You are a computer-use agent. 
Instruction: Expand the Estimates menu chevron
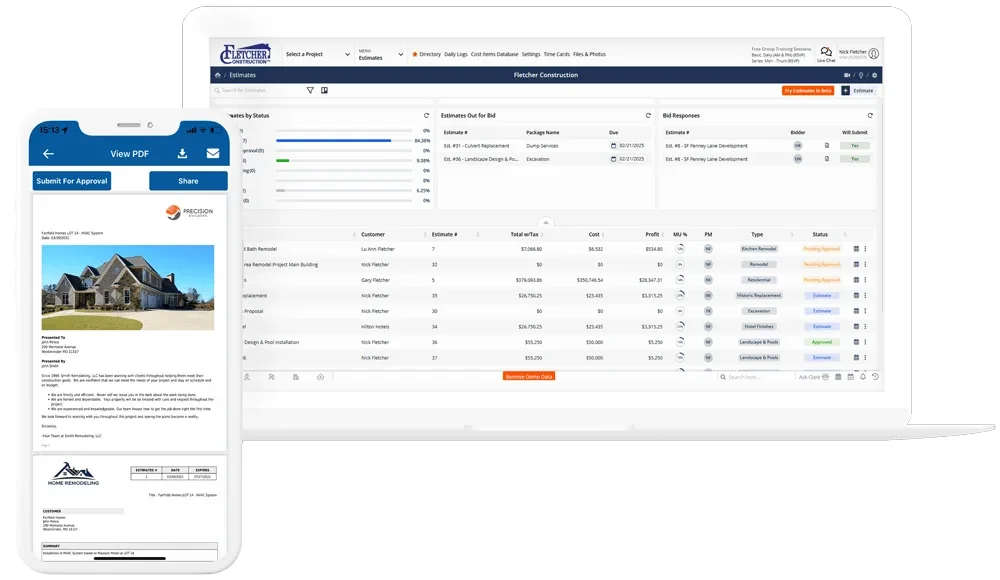[x=399, y=54]
